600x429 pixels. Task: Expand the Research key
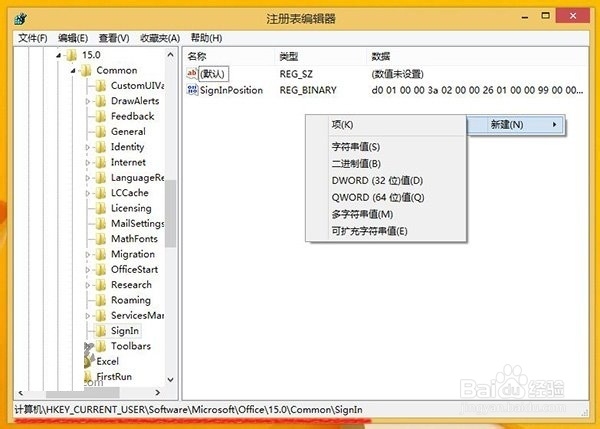(88, 285)
